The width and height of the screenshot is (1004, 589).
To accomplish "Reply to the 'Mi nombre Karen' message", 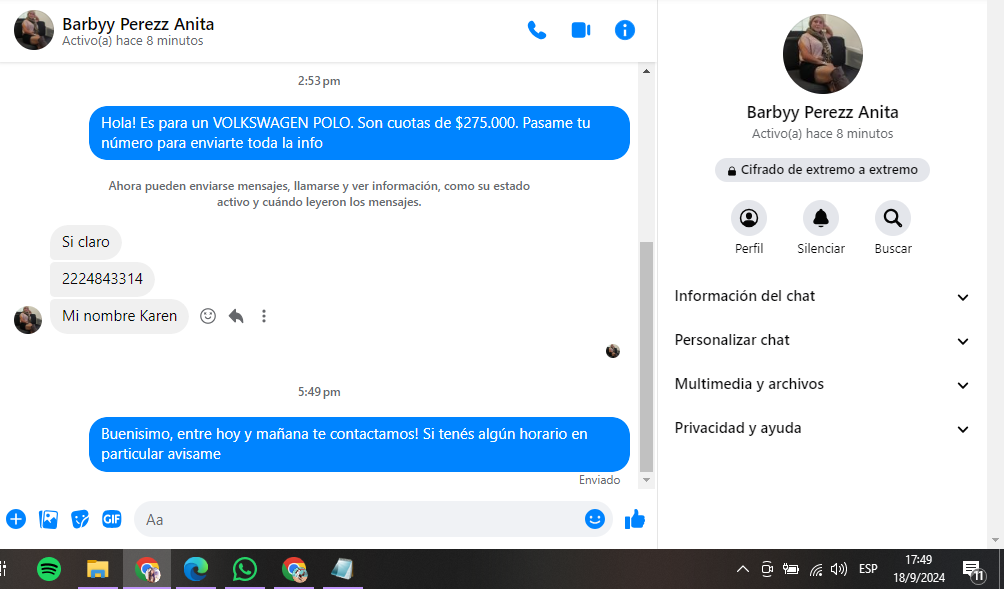I will (236, 316).
